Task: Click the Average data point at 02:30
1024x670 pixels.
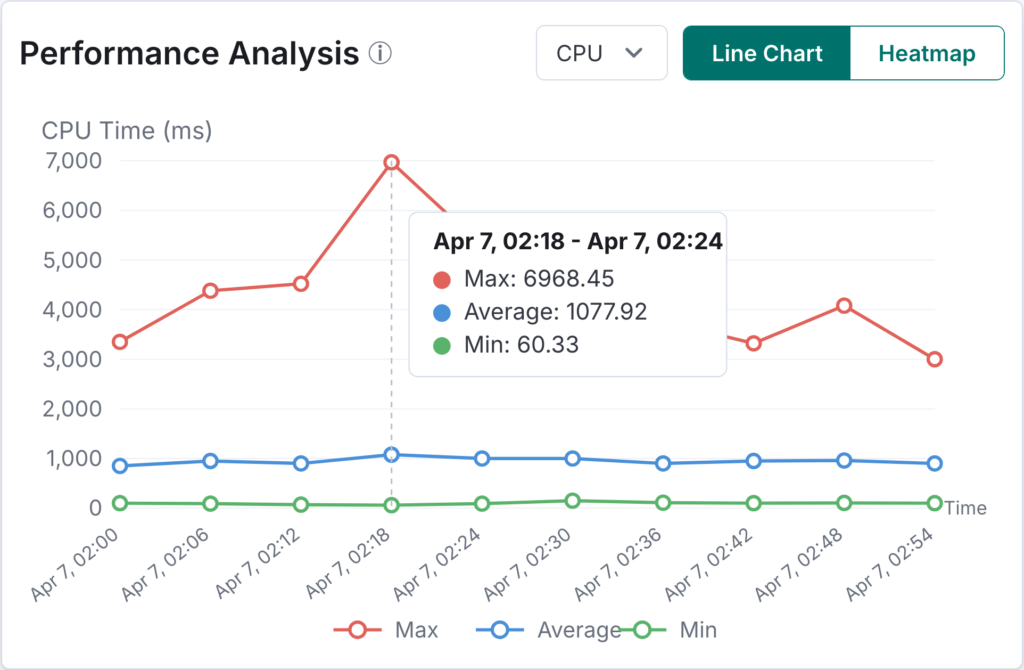Action: coord(572,458)
